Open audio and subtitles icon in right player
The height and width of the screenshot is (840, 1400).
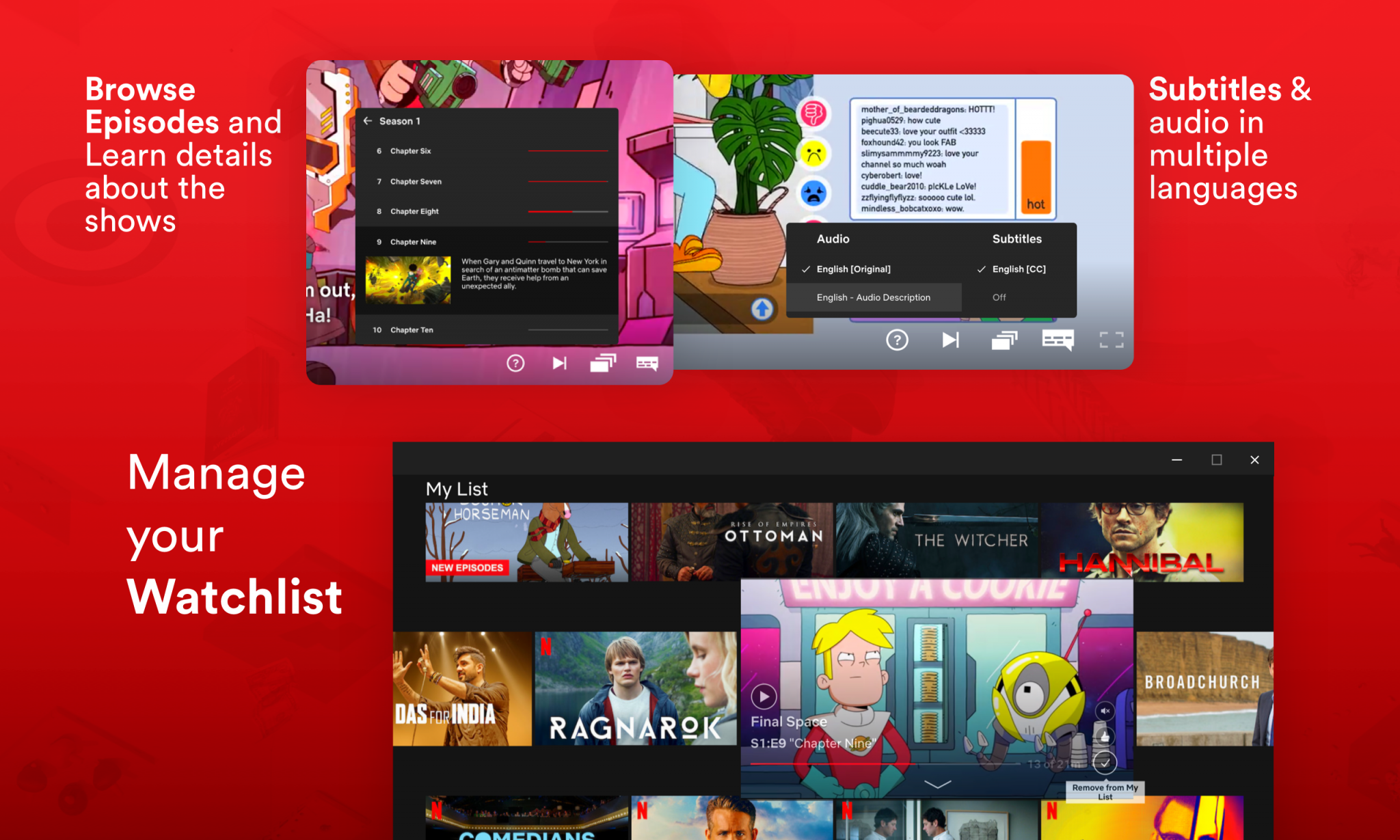pyautogui.click(x=1058, y=340)
